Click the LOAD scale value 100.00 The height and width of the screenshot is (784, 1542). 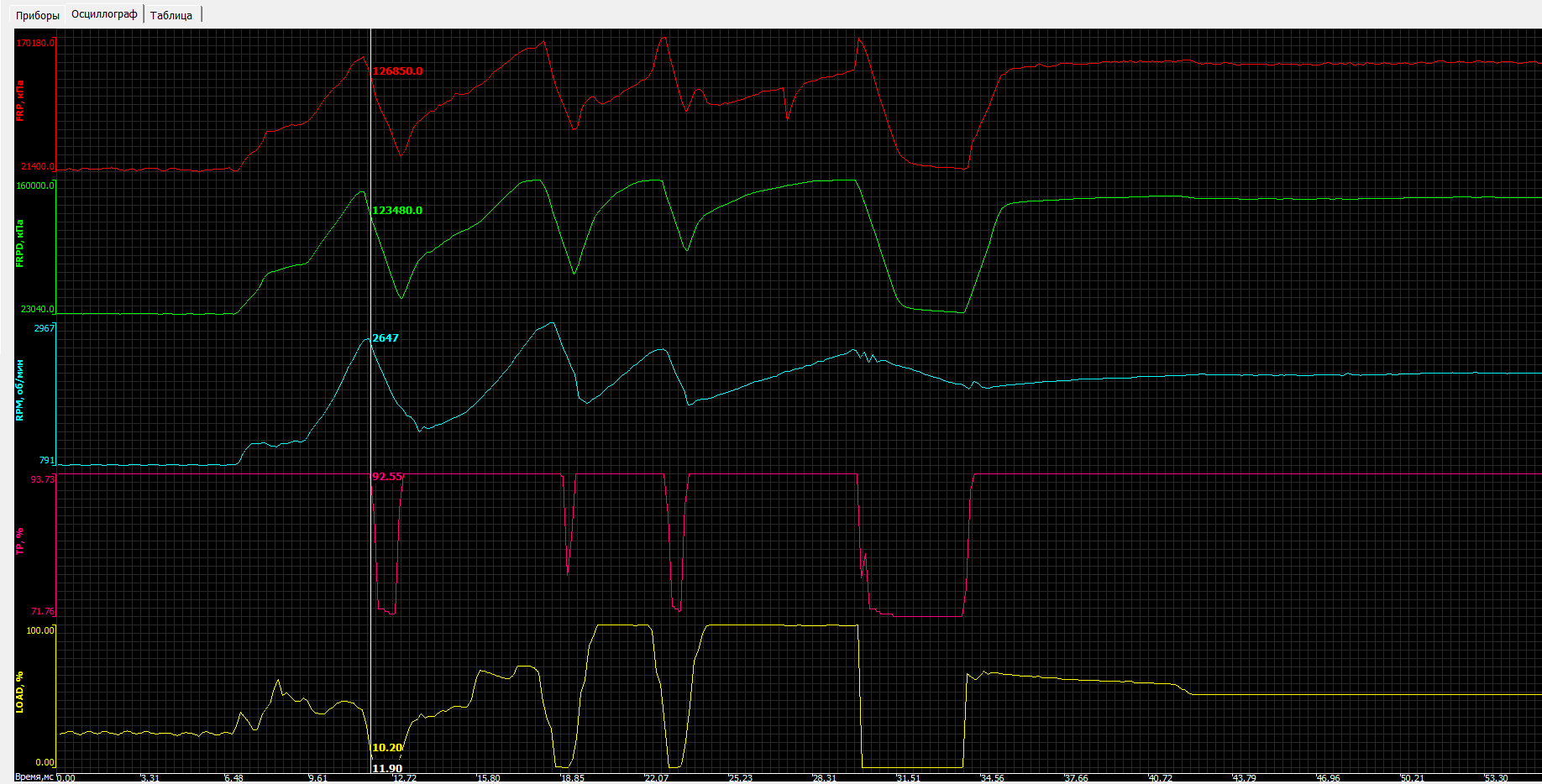pyautogui.click(x=41, y=630)
